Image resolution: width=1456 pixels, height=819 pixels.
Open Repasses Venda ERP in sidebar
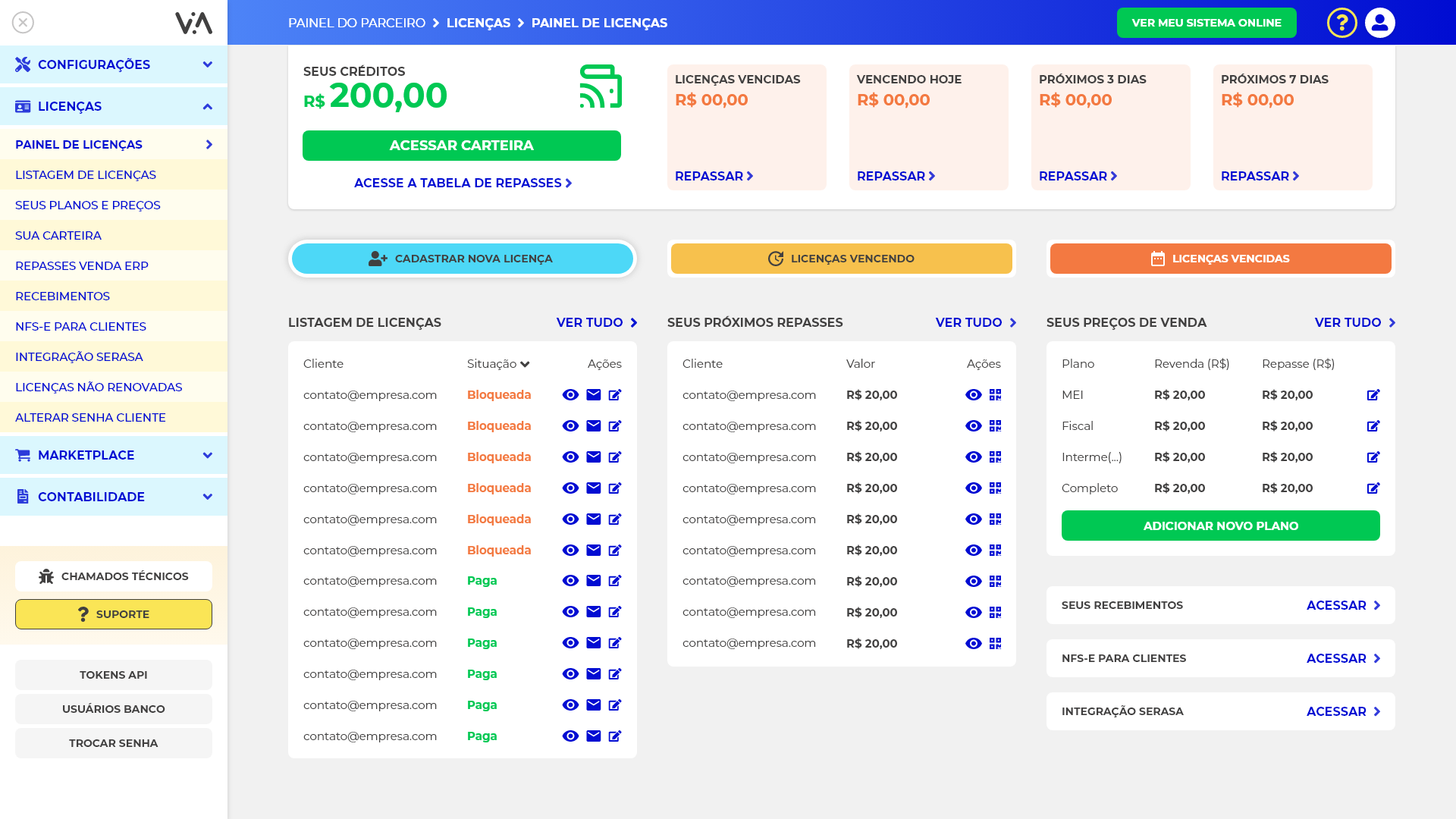pyautogui.click(x=114, y=265)
